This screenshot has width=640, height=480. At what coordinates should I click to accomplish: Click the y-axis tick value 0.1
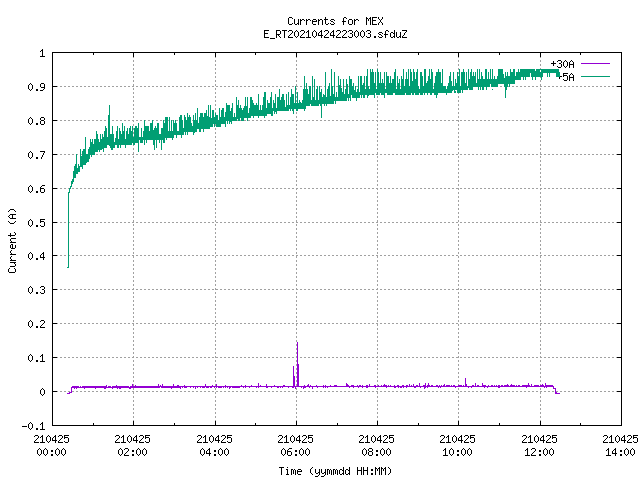(x=37, y=358)
